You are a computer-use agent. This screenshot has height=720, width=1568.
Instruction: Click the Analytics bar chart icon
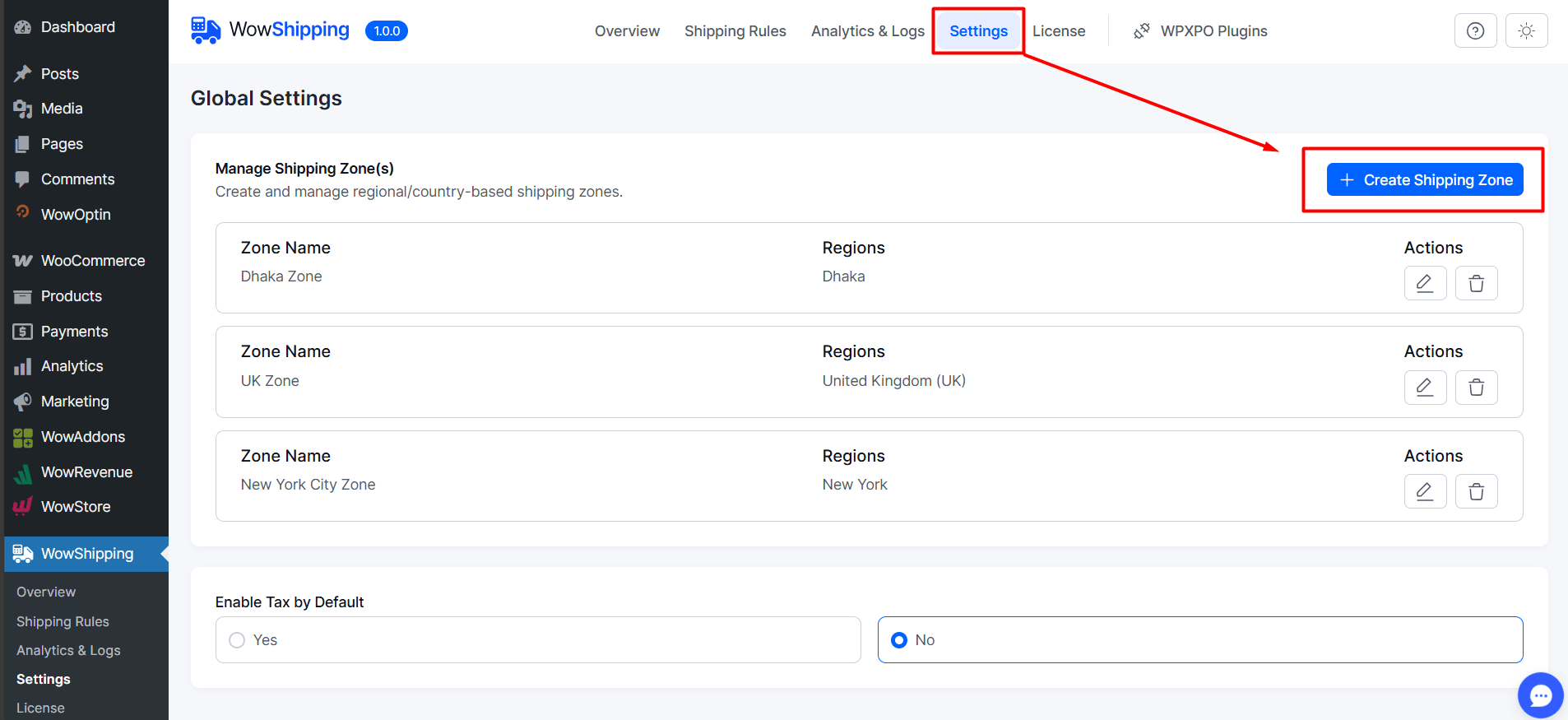click(23, 366)
